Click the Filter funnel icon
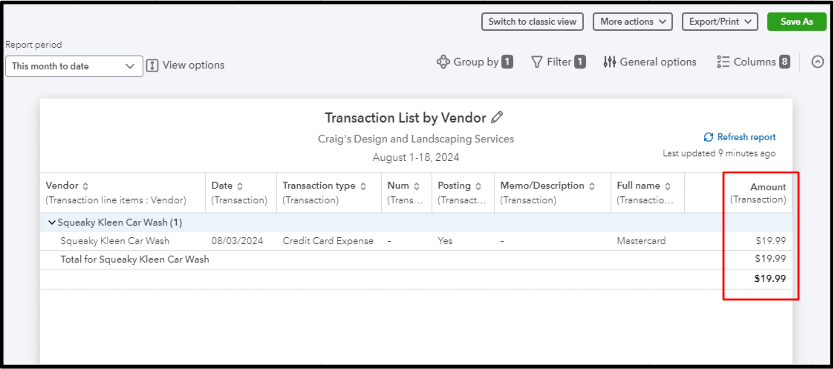 (537, 62)
